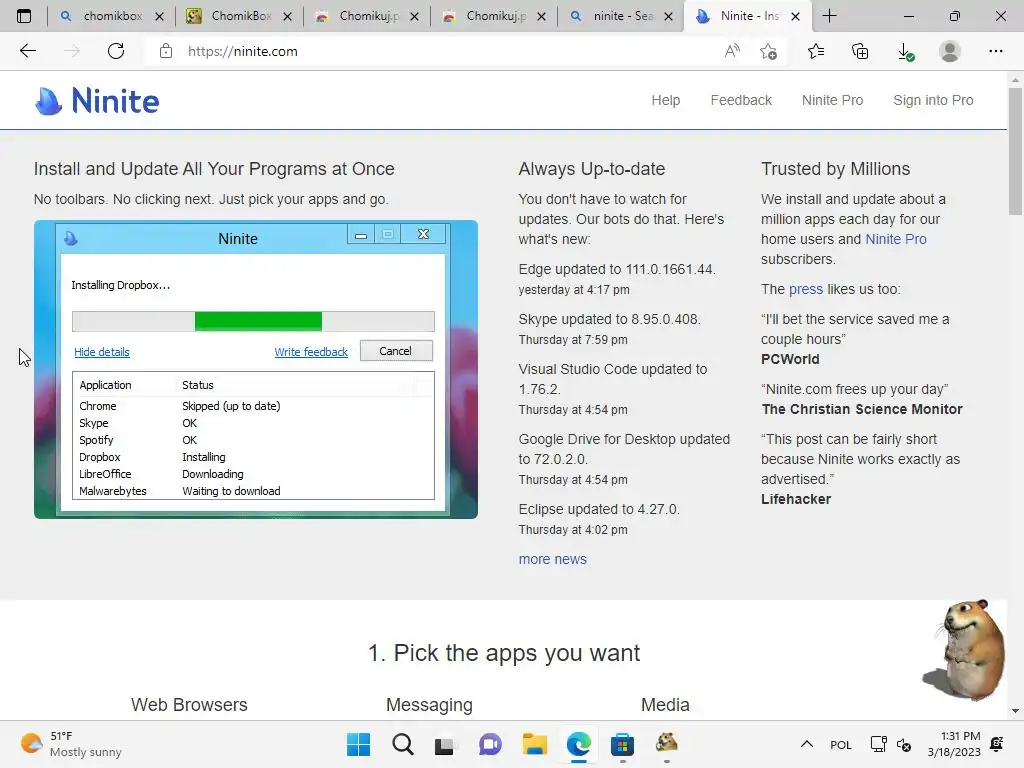Open Chat app on taskbar
This screenshot has height=768, width=1024.
pyautogui.click(x=490, y=744)
